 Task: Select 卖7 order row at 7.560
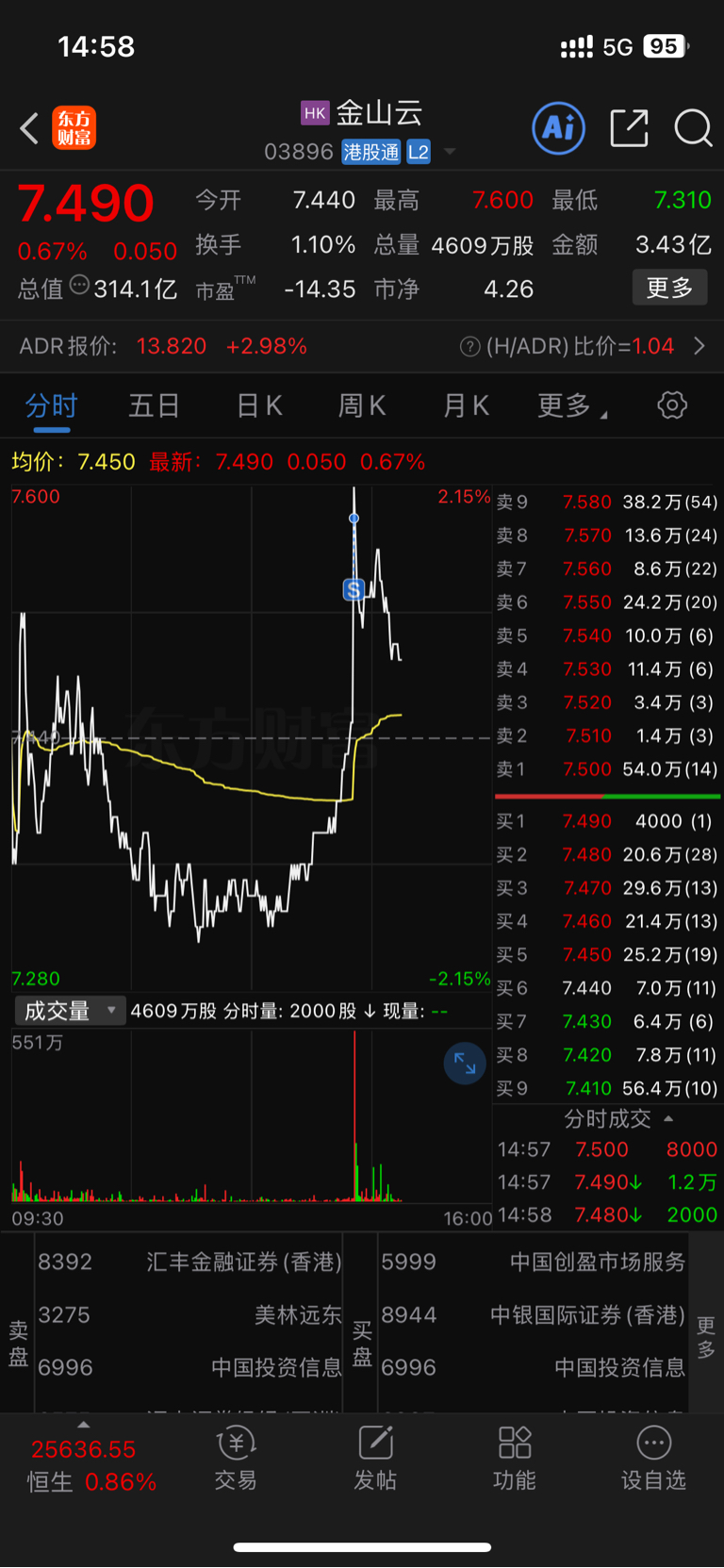[607, 569]
